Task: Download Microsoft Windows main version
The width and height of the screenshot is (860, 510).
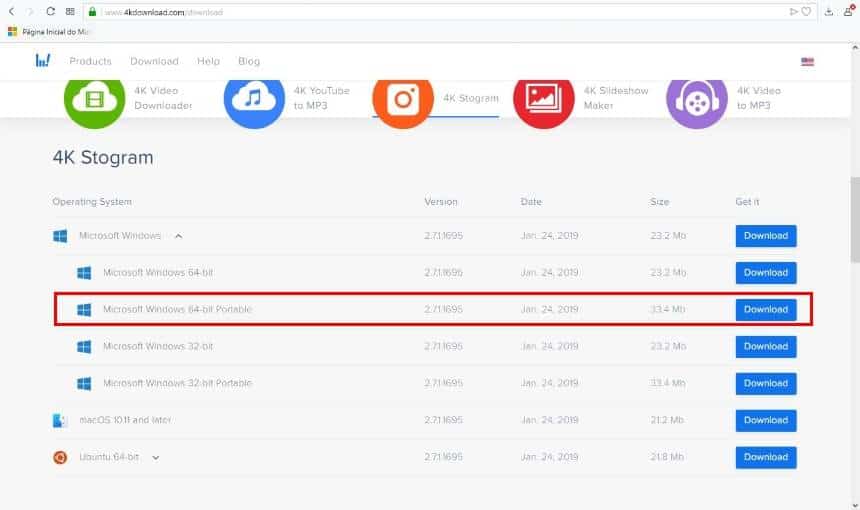Action: [x=766, y=236]
